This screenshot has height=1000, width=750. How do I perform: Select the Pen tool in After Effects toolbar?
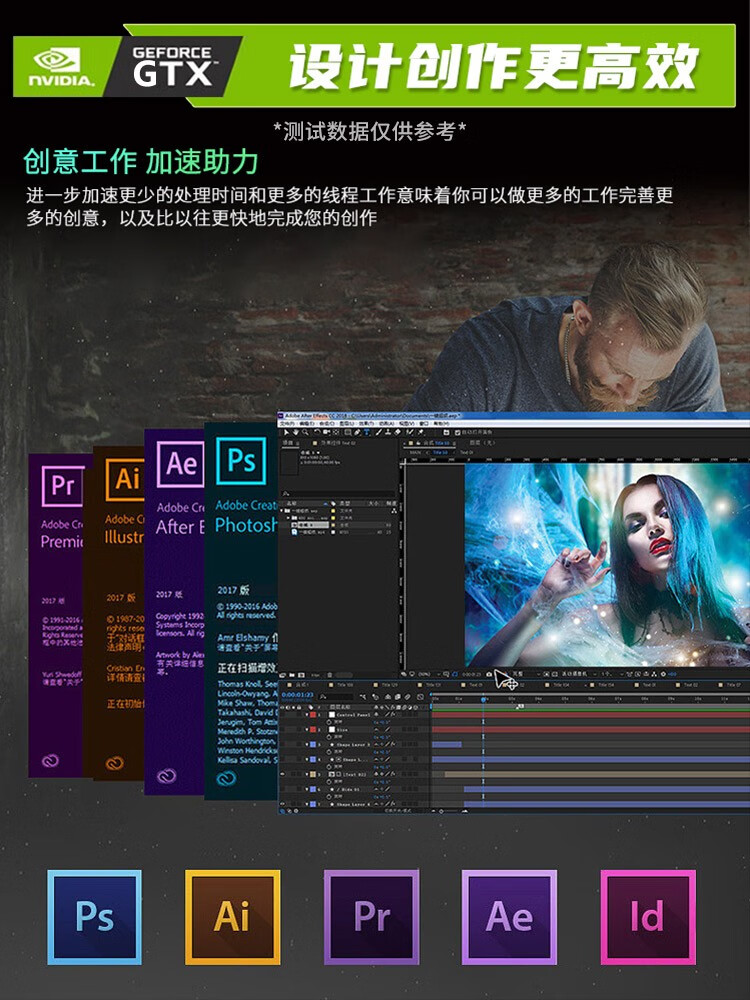tap(357, 432)
